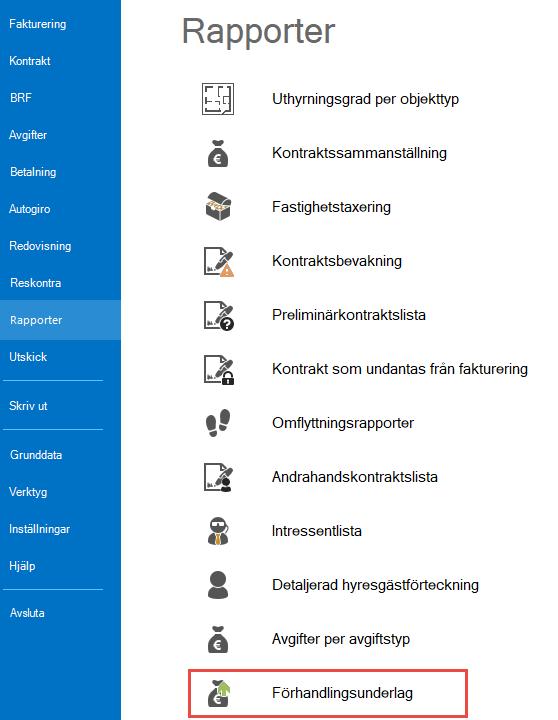Open Detaljerad hyresgästförteckning report

[375, 585]
